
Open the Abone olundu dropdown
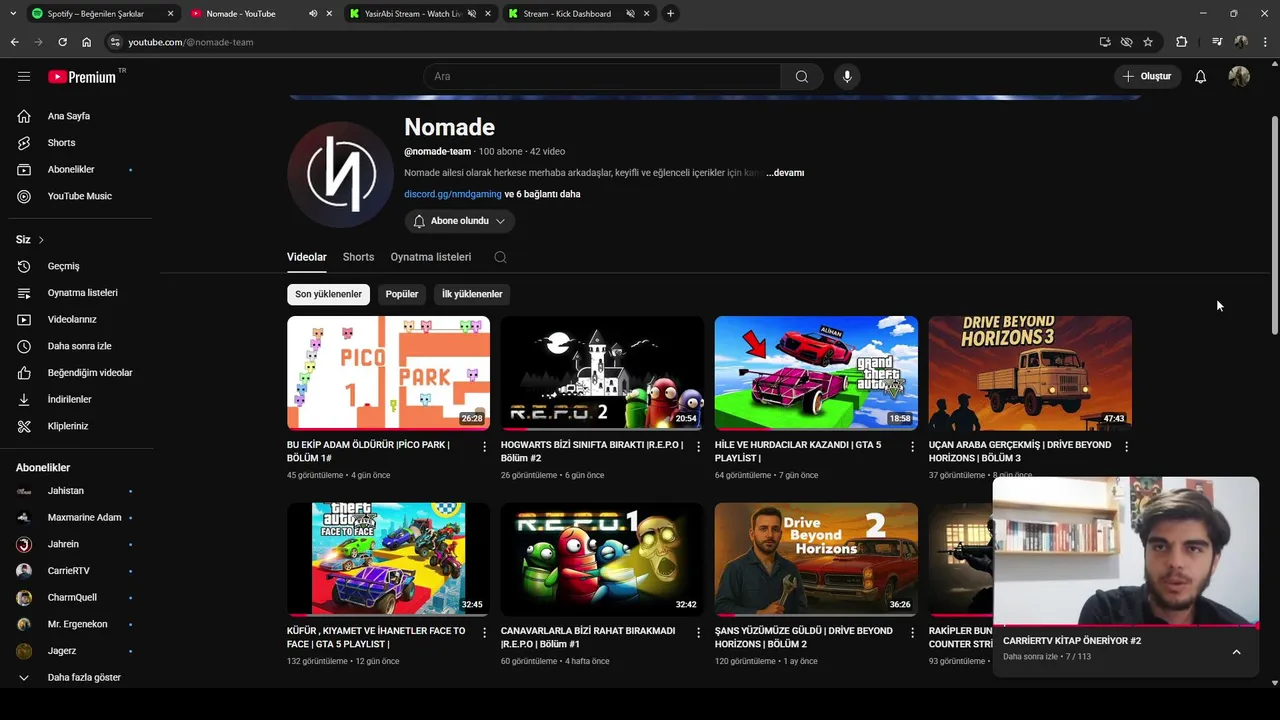click(460, 221)
